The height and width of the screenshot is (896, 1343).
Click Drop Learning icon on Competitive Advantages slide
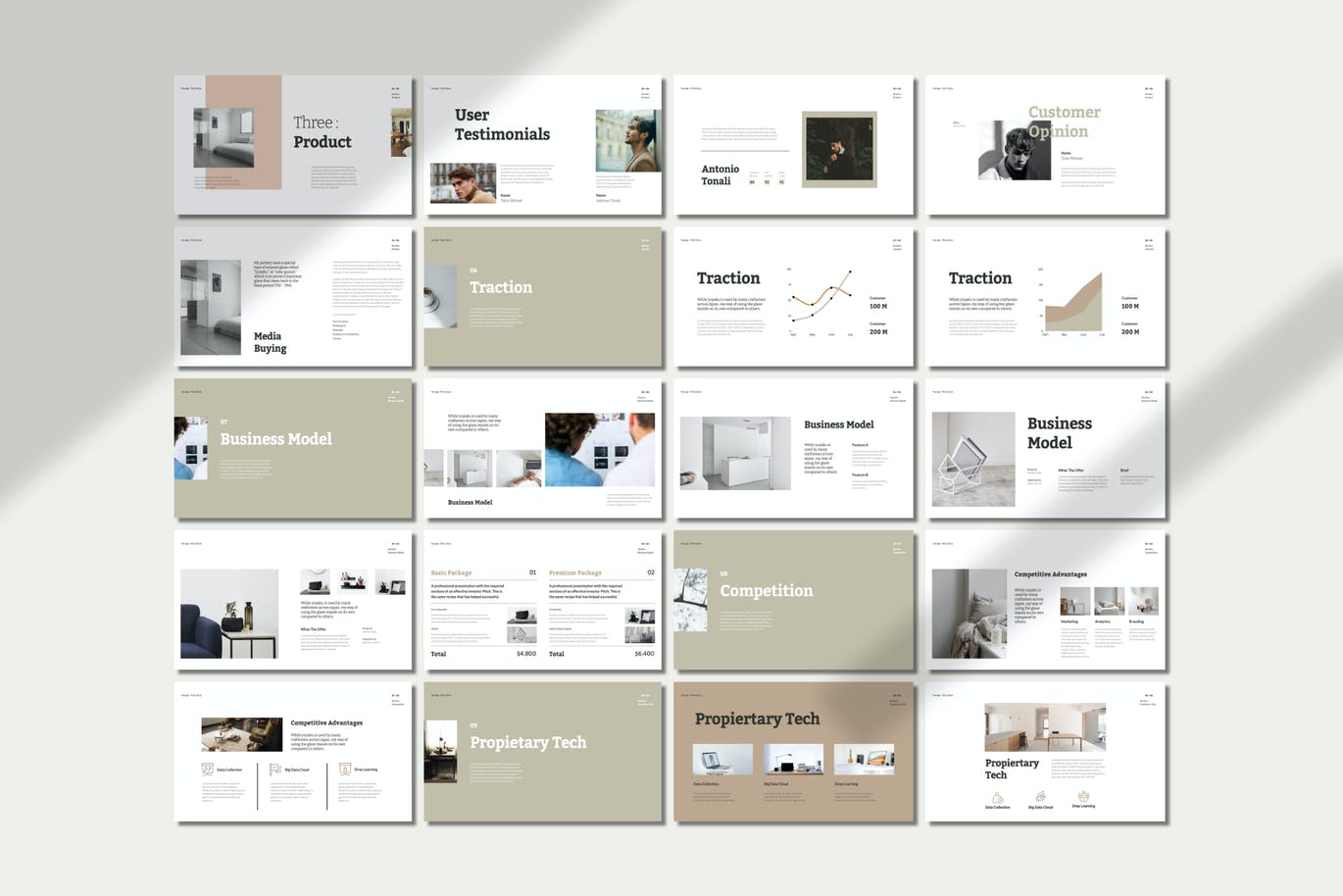coord(344,770)
